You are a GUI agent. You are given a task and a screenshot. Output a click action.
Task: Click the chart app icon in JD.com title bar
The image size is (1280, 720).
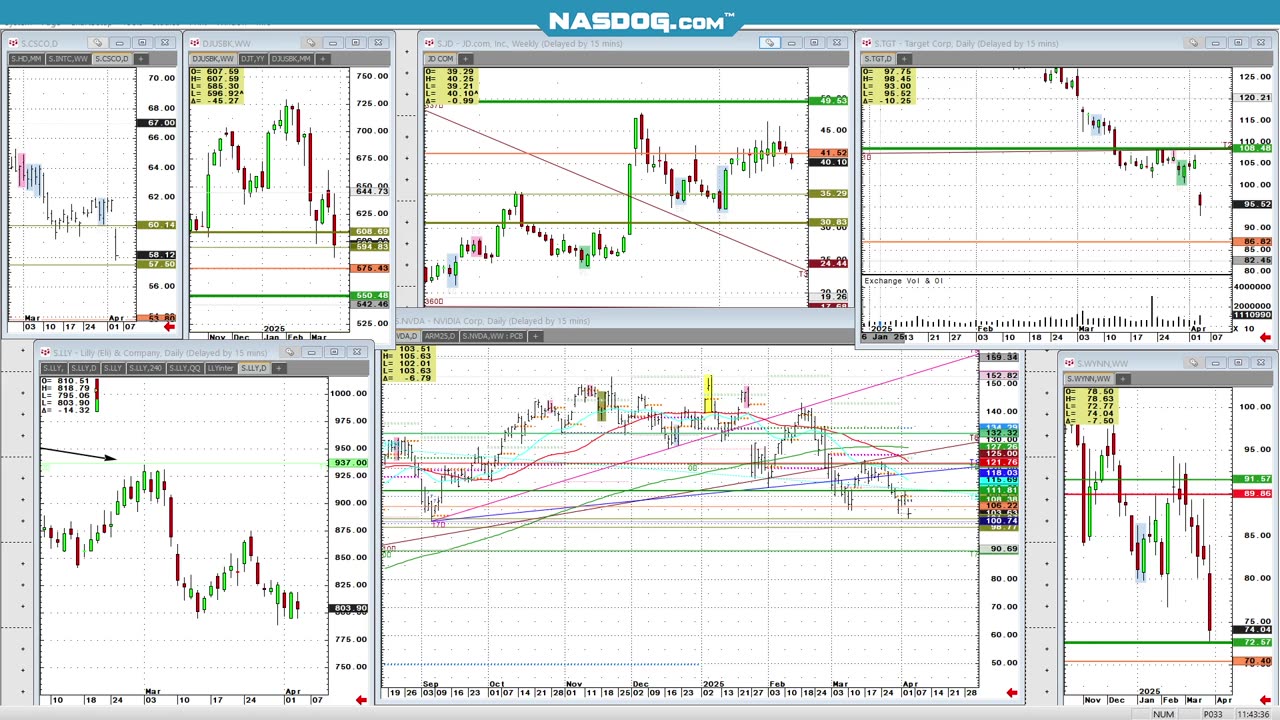pyautogui.click(x=428, y=43)
